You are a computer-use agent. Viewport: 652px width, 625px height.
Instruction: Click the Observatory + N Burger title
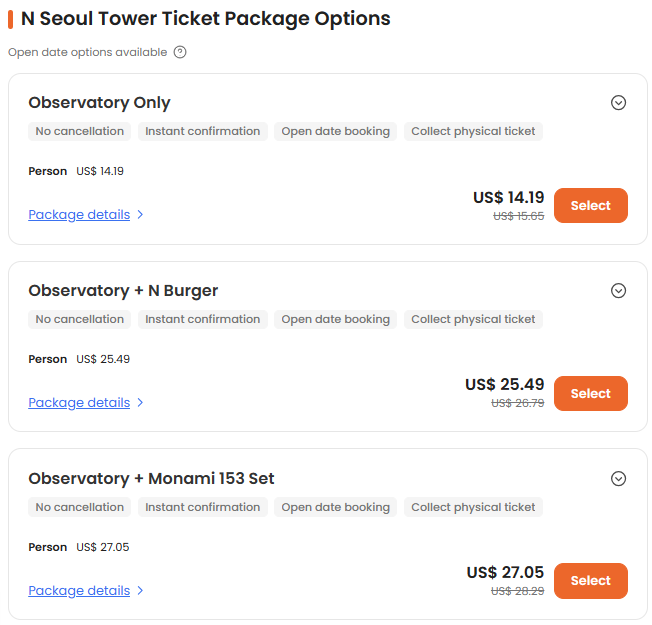pos(123,290)
